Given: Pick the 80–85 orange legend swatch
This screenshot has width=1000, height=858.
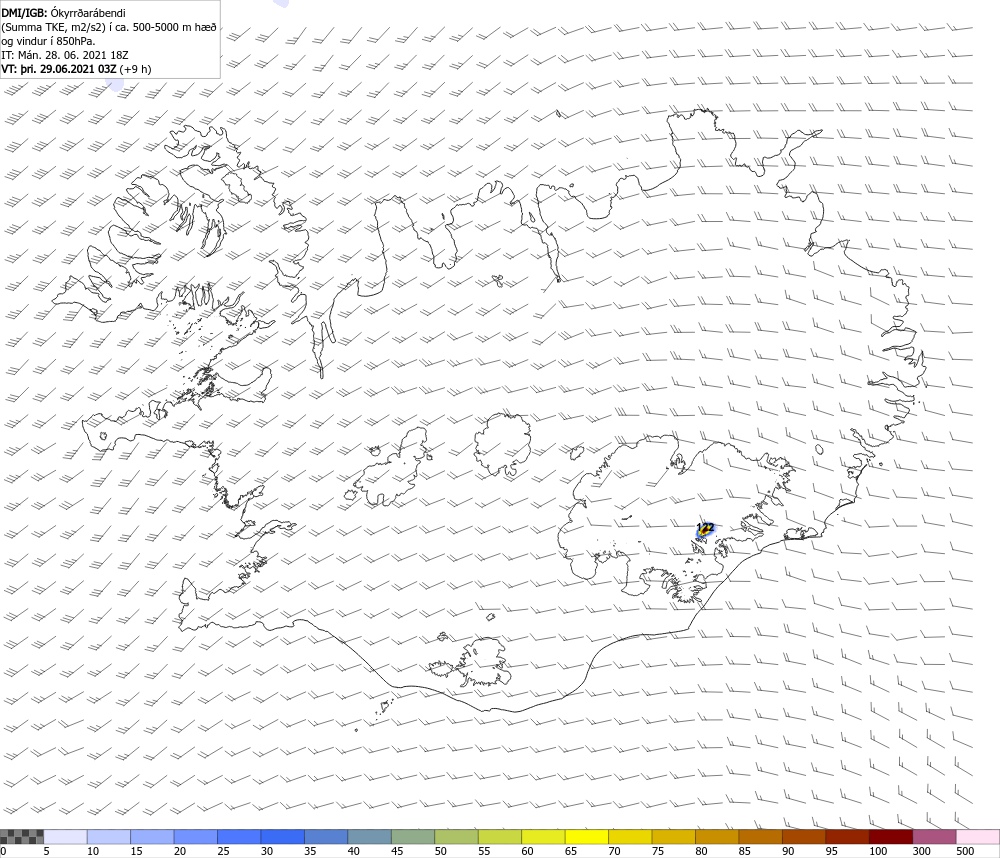Looking at the screenshot, I should tap(717, 837).
